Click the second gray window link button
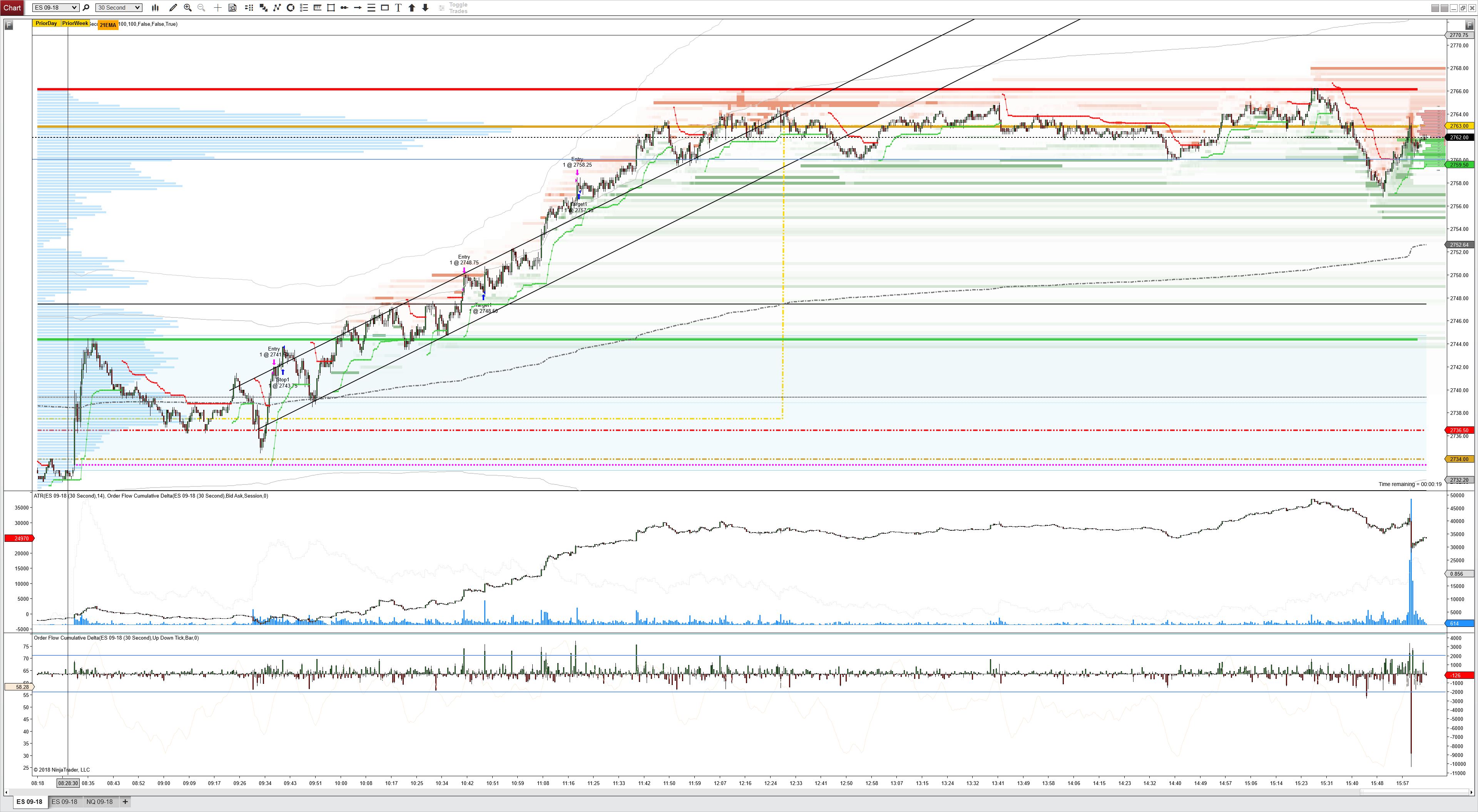This screenshot has width=1478, height=812. pos(1445,8)
